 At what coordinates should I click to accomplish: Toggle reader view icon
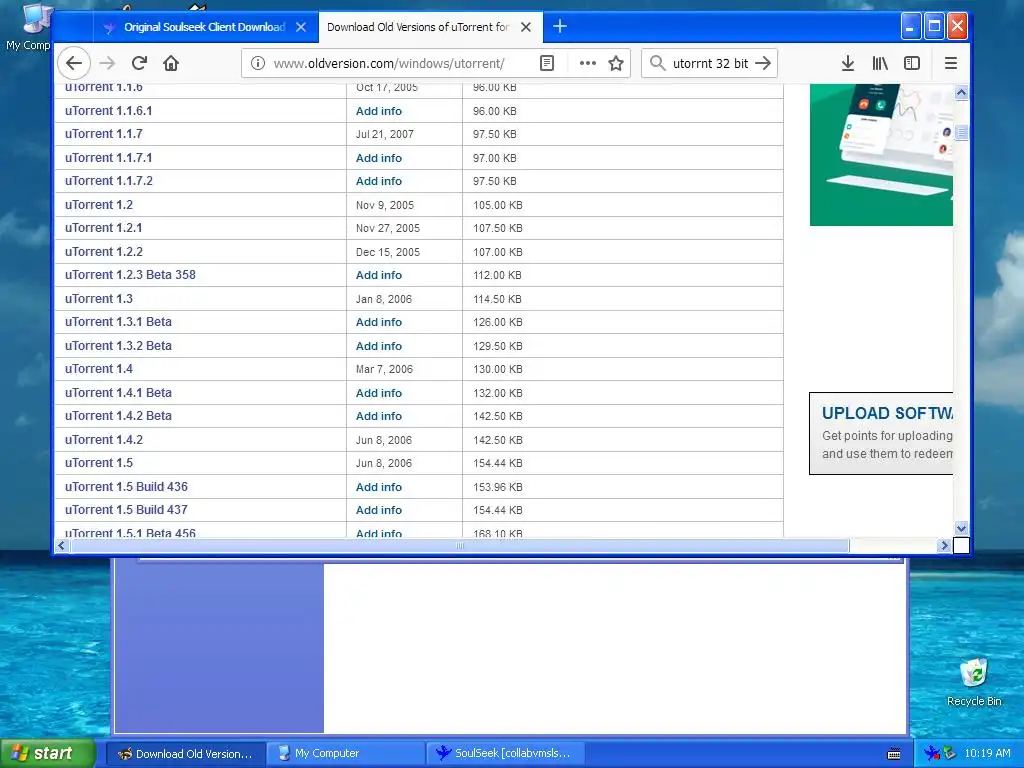(x=547, y=63)
